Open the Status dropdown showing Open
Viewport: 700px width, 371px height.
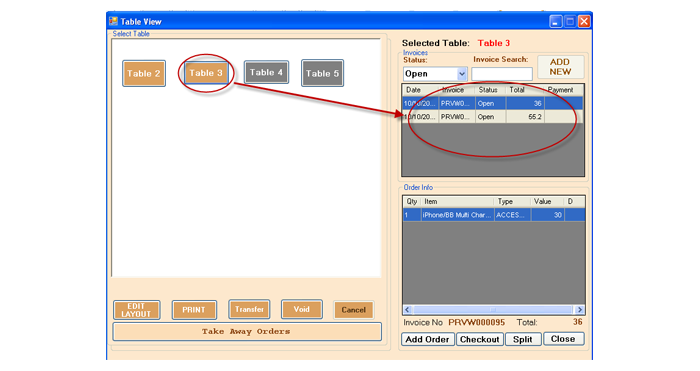click(x=435, y=74)
